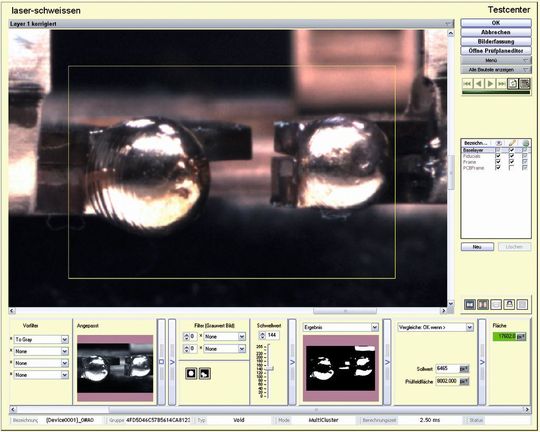The image size is (540, 432).
Task: Select the Baselayer row in the layer list
Action: click(x=496, y=150)
